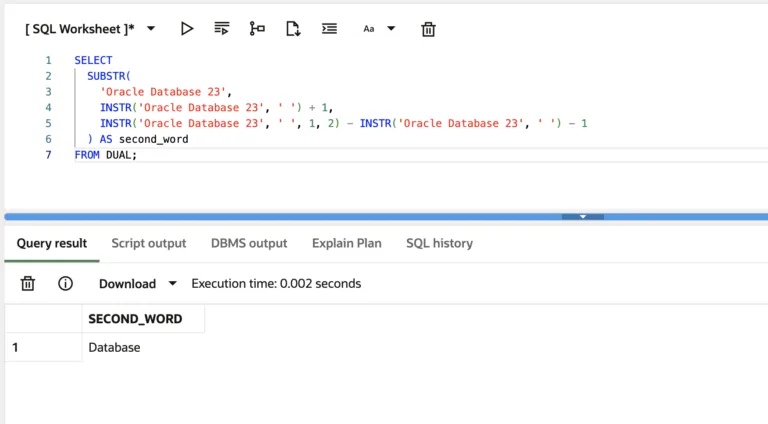Clear query results with trash icon
768x424 pixels.
[28, 283]
